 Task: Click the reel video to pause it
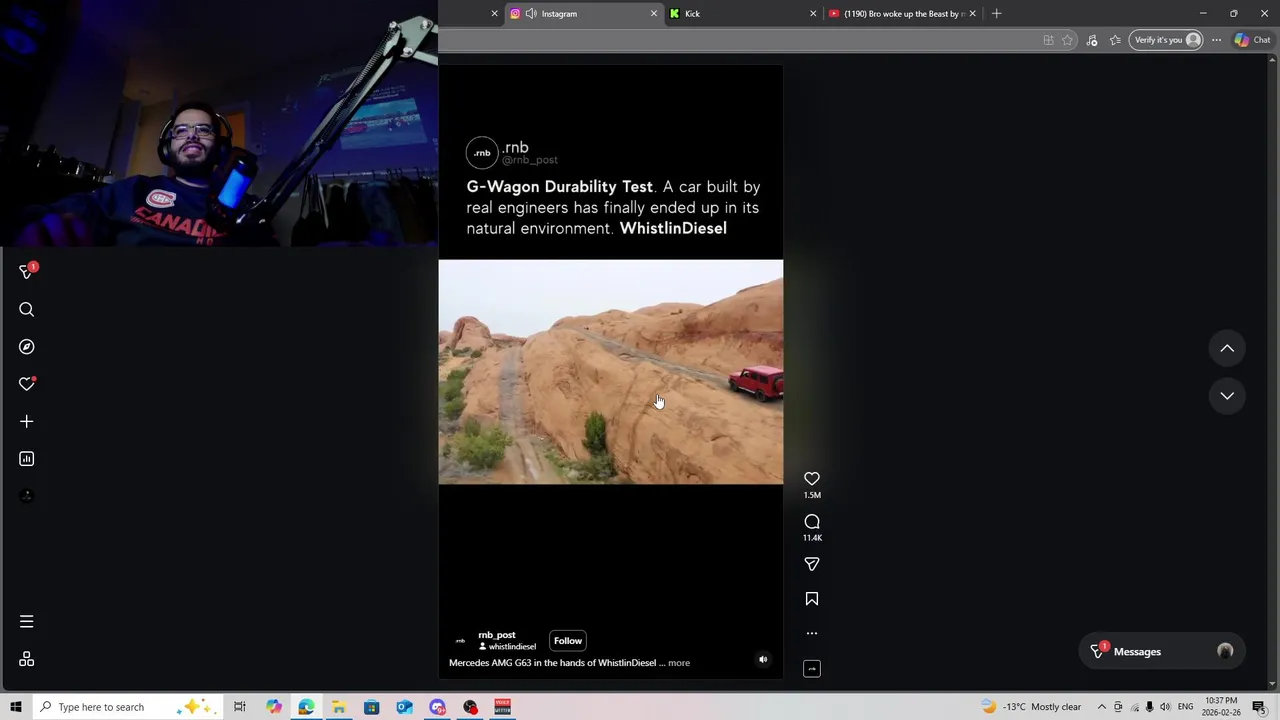[611, 372]
